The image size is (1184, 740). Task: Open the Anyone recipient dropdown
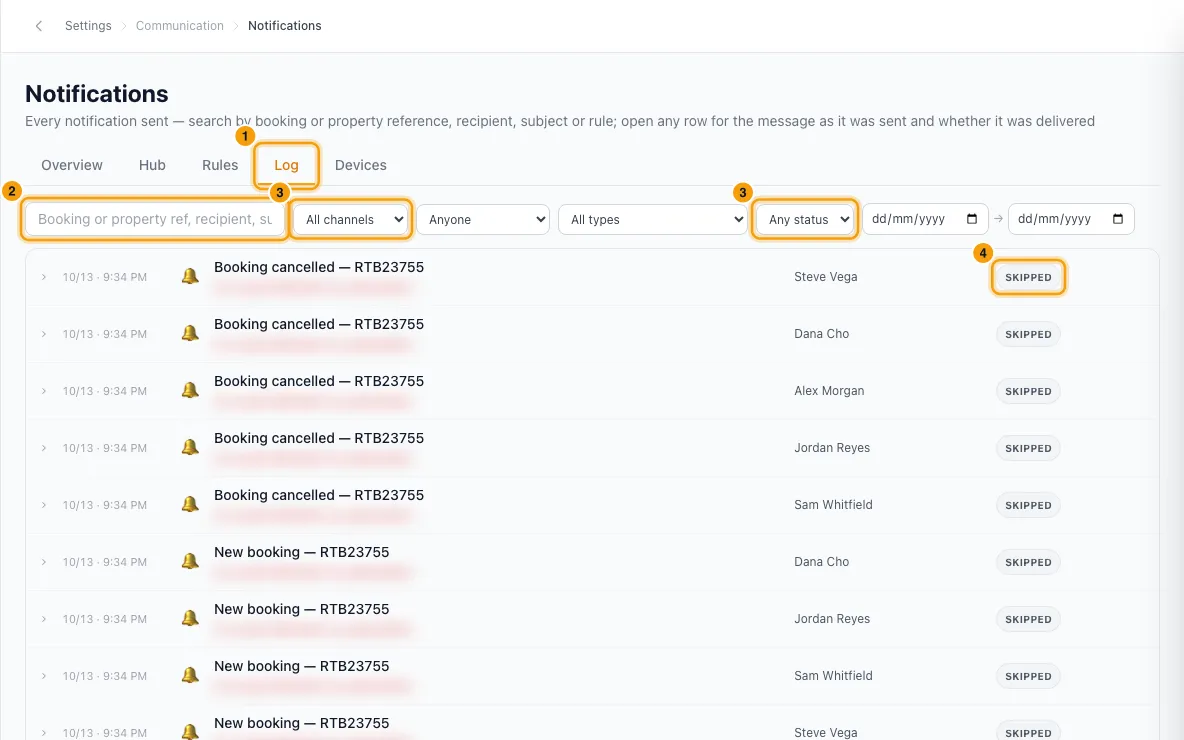483,220
